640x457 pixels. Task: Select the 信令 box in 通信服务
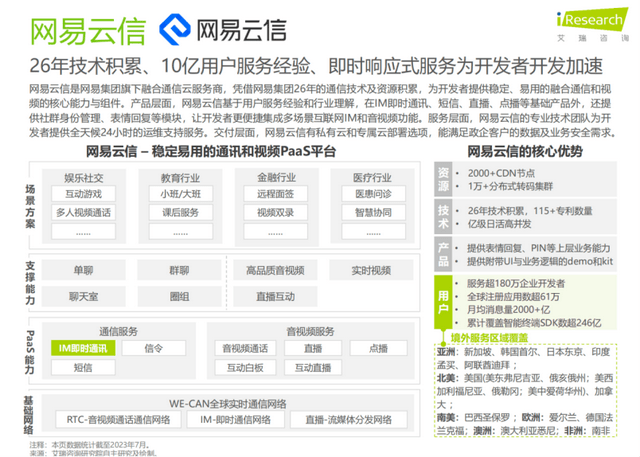(x=153, y=347)
